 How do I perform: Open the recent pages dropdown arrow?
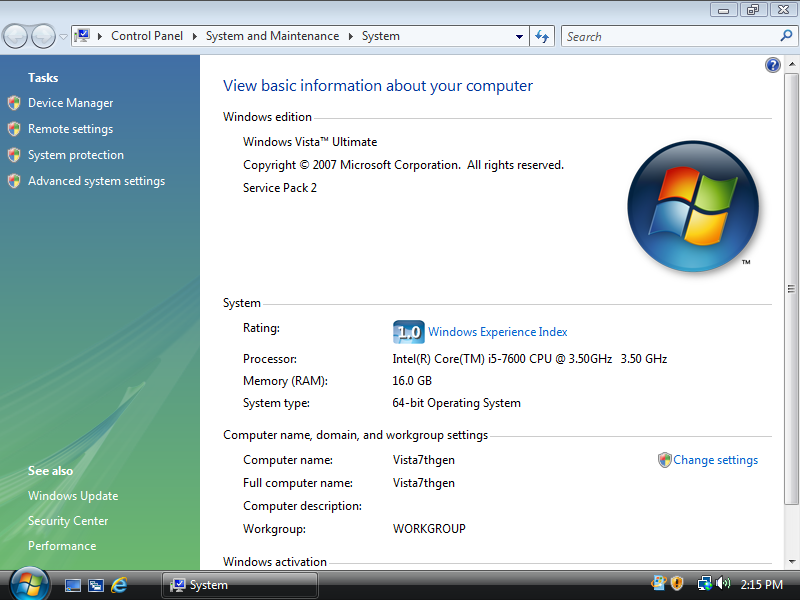click(63, 37)
